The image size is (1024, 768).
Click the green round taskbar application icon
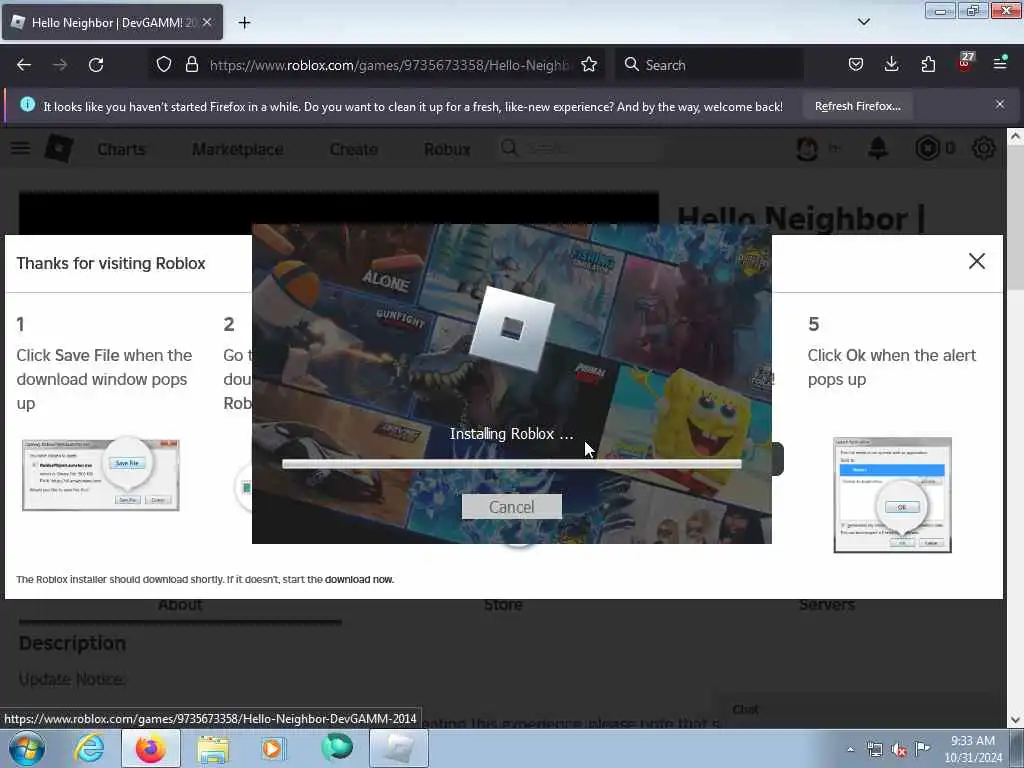[337, 747]
